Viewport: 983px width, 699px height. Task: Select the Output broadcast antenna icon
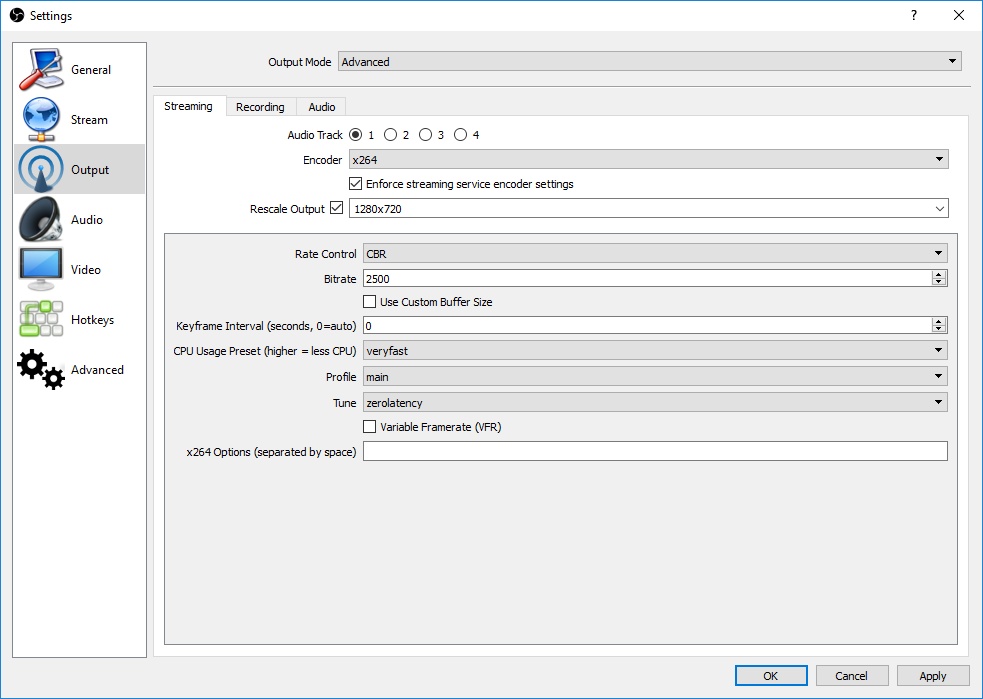pyautogui.click(x=41, y=169)
